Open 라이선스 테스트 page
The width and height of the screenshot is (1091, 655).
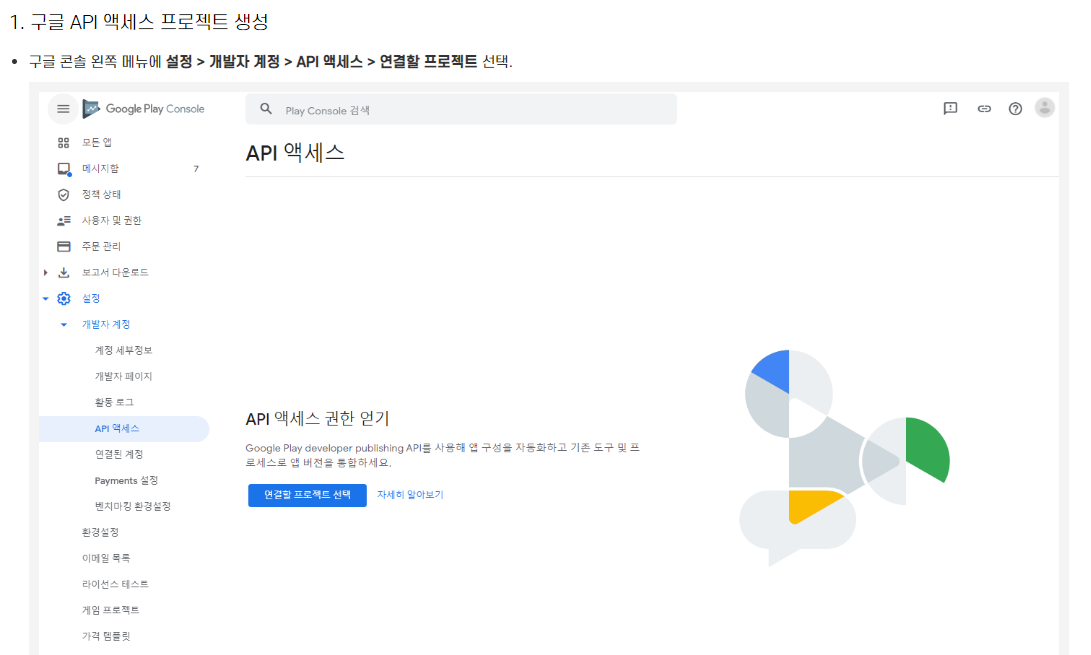click(x=115, y=584)
